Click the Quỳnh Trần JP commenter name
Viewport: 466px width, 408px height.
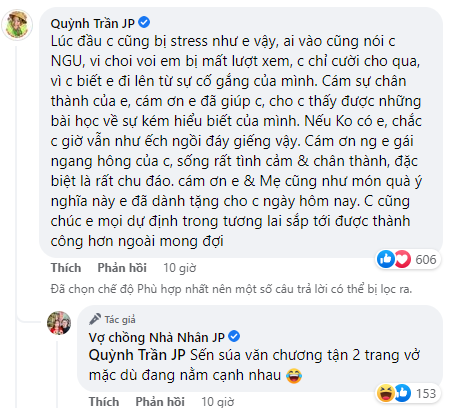click(92, 23)
